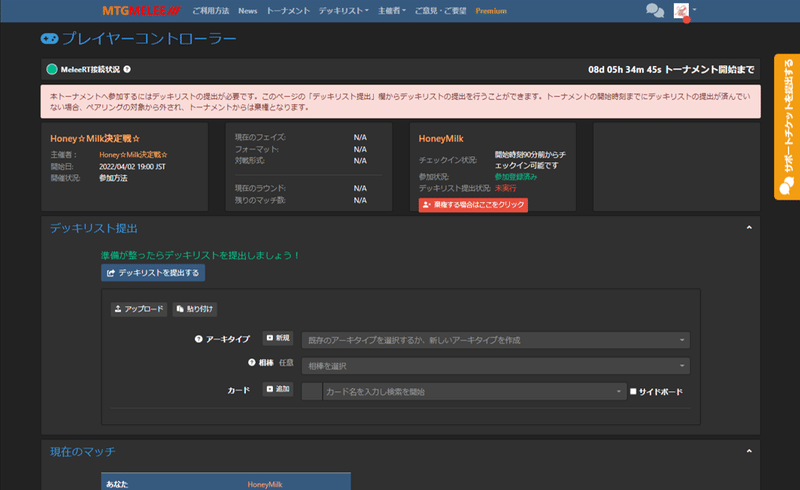Click the tournament start countdown timer
The height and width of the screenshot is (490, 800).
[671, 69]
